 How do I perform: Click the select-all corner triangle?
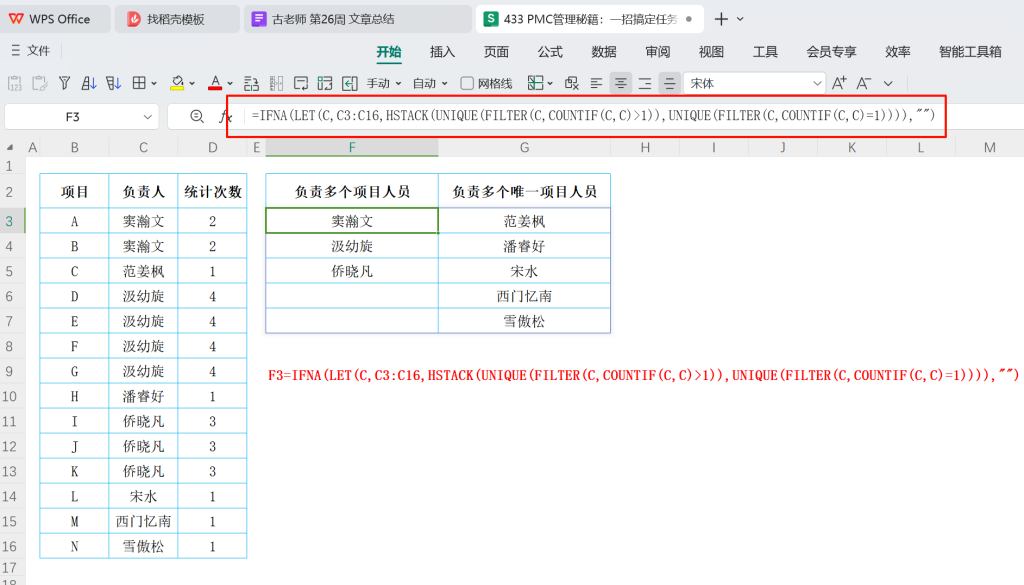click(10, 148)
